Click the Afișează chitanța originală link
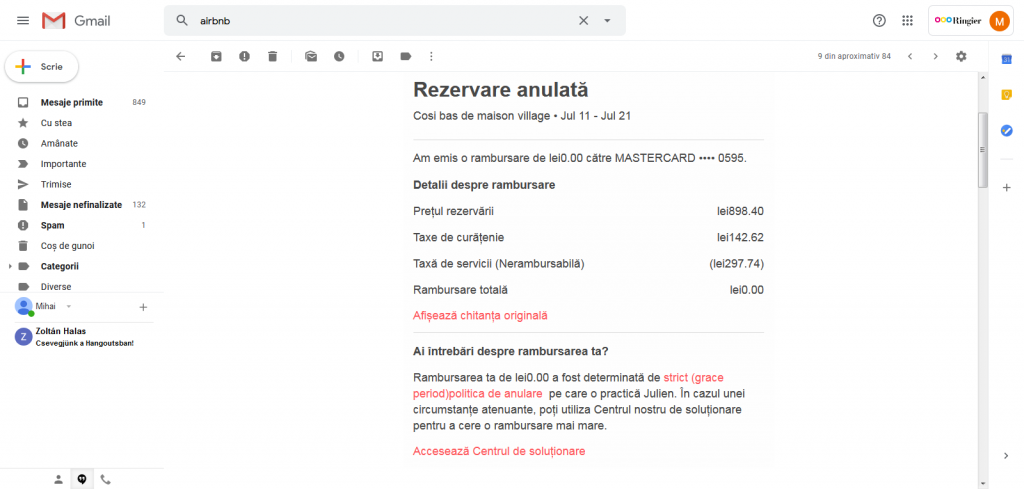This screenshot has height=489, width=1024. [x=480, y=315]
